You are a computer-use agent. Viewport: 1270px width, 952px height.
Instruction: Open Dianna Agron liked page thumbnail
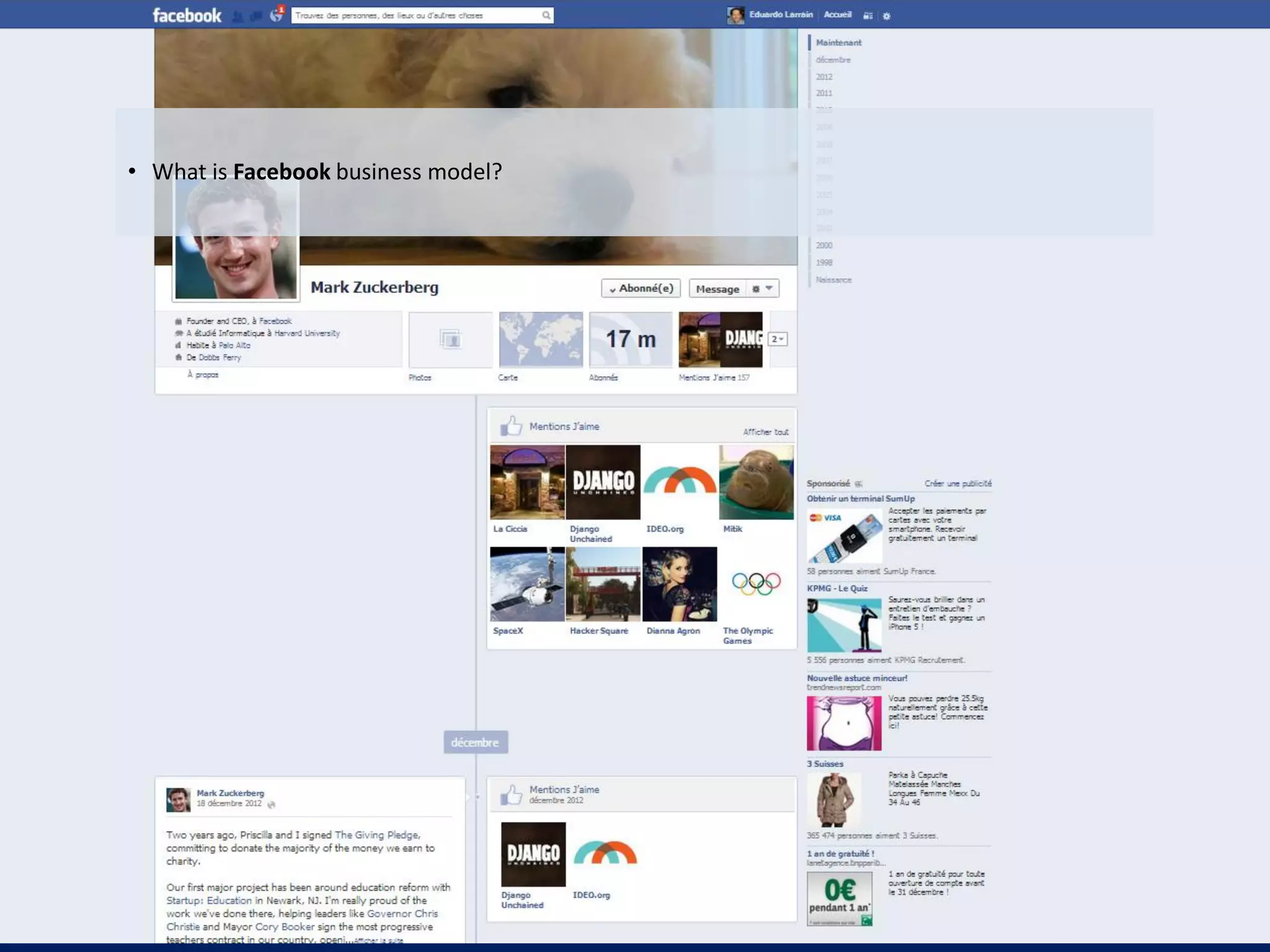[680, 584]
